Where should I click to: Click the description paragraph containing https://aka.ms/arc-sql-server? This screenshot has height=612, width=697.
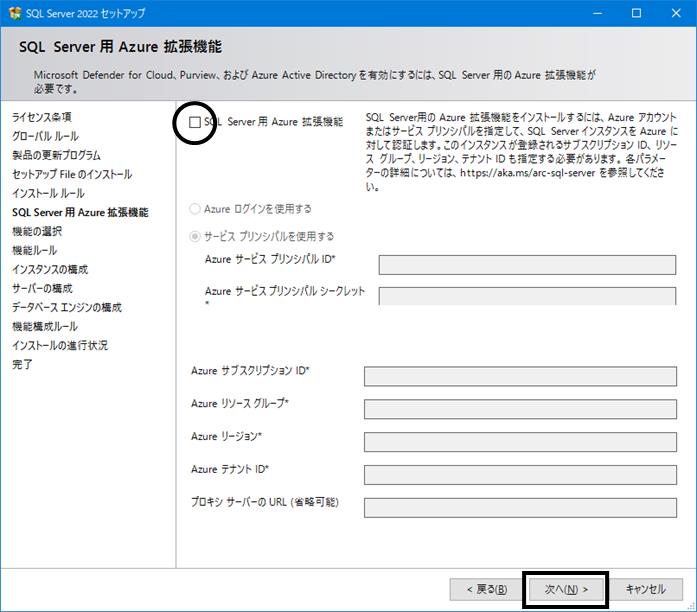[x=522, y=152]
